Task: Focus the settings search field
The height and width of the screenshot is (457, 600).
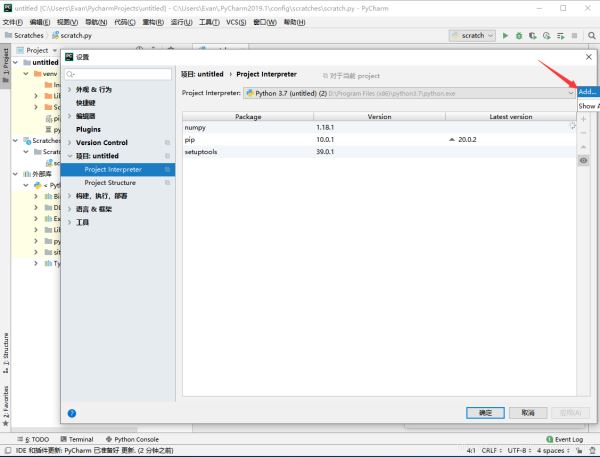Action: [118, 74]
